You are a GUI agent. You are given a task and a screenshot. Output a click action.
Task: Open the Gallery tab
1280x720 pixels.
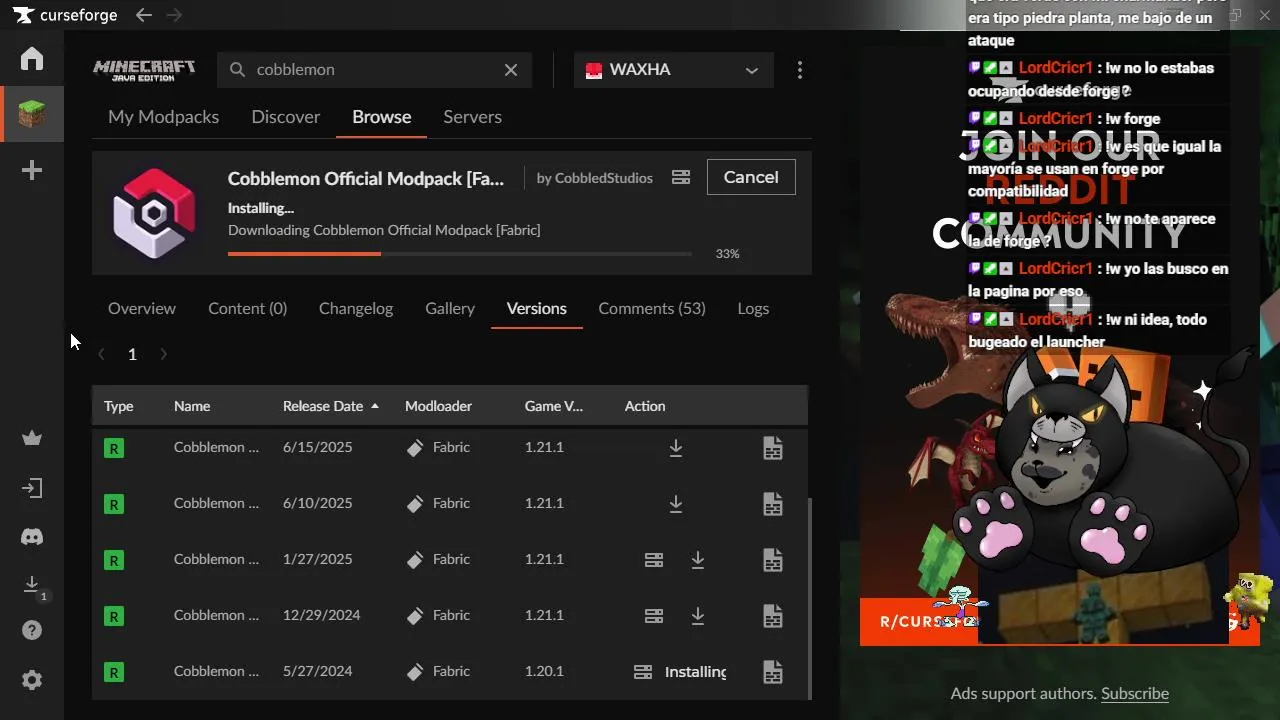[450, 308]
